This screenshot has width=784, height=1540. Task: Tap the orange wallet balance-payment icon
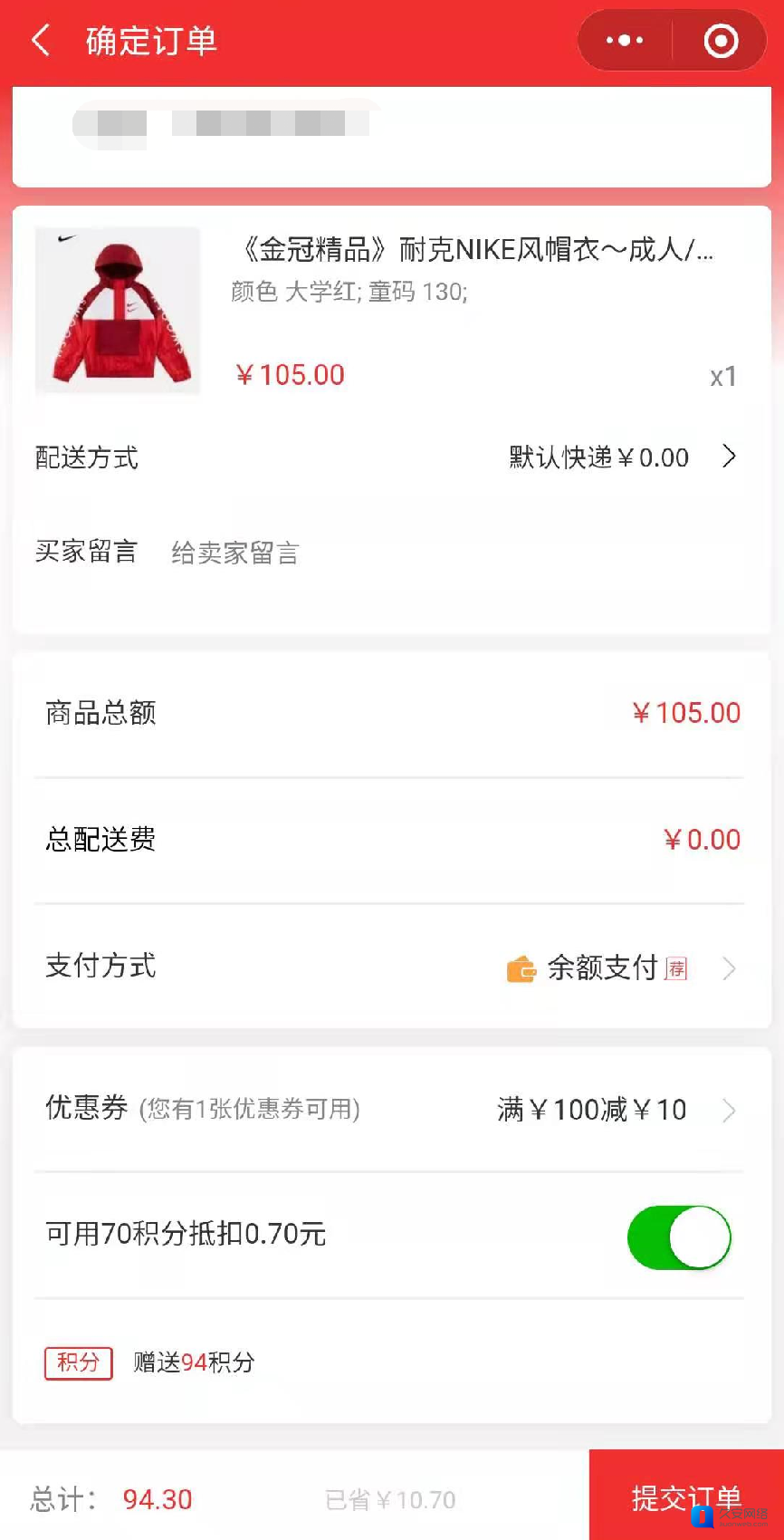click(x=521, y=969)
